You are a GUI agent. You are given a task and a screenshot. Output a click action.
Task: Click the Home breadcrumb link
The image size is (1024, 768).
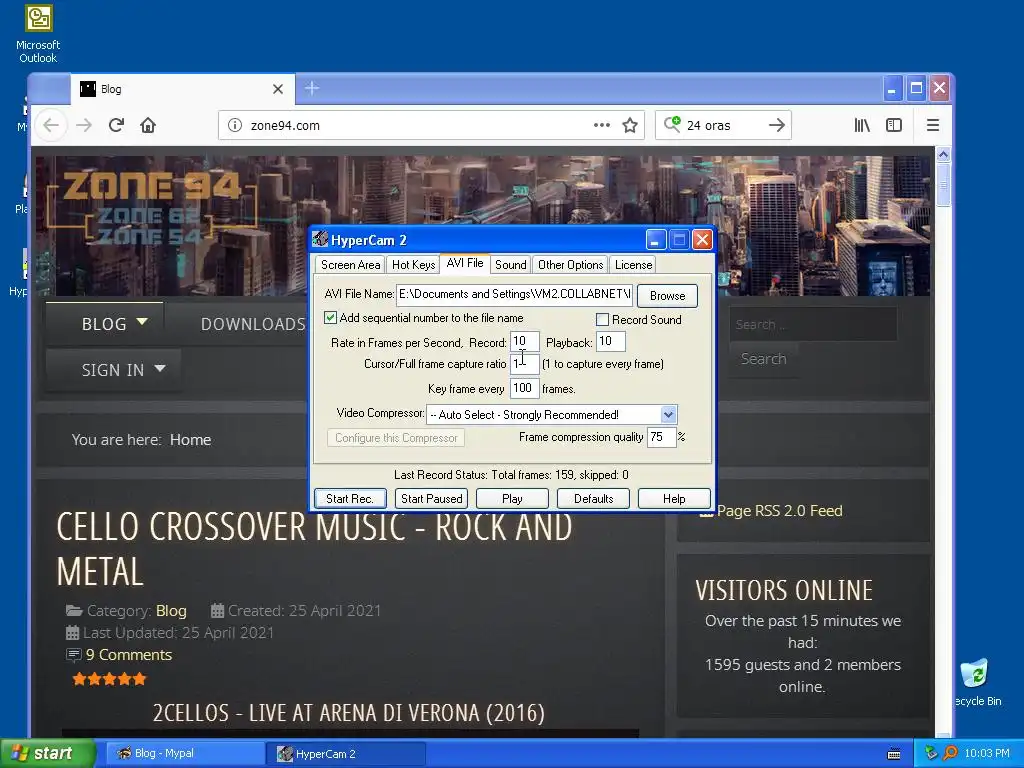point(191,440)
